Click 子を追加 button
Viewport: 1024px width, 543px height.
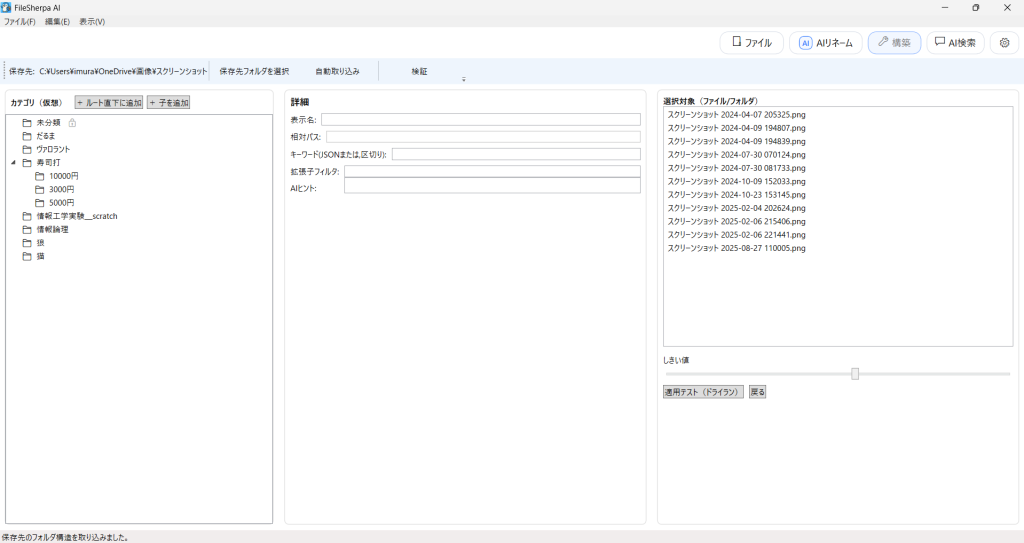pyautogui.click(x=168, y=102)
